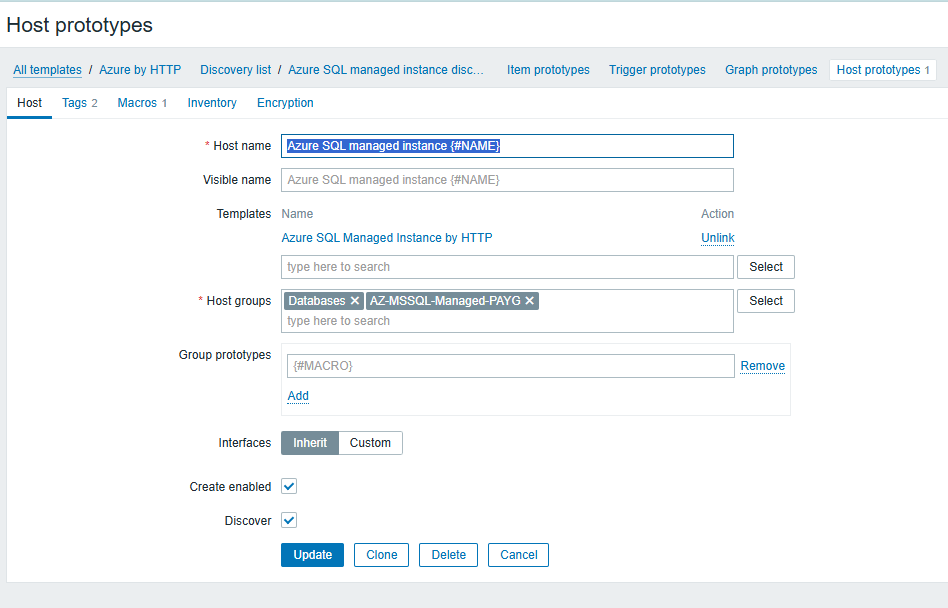The image size is (948, 608).
Task: Open the Macros tab
Action: (x=142, y=103)
